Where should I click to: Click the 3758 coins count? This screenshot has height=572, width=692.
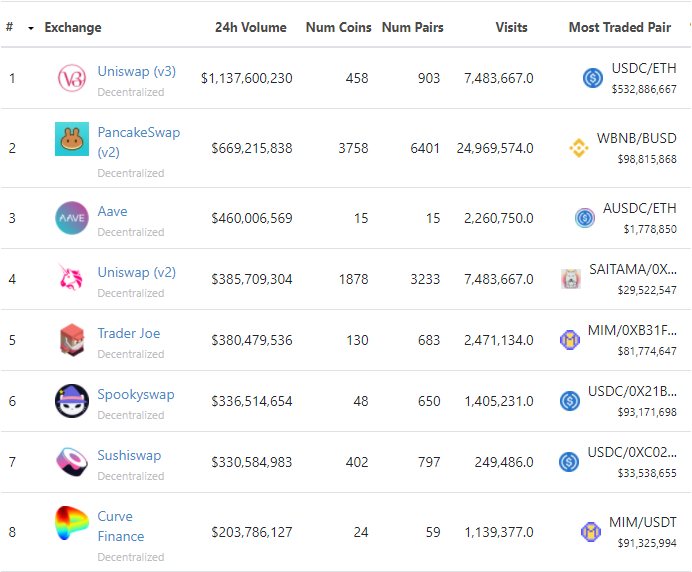pos(353,148)
